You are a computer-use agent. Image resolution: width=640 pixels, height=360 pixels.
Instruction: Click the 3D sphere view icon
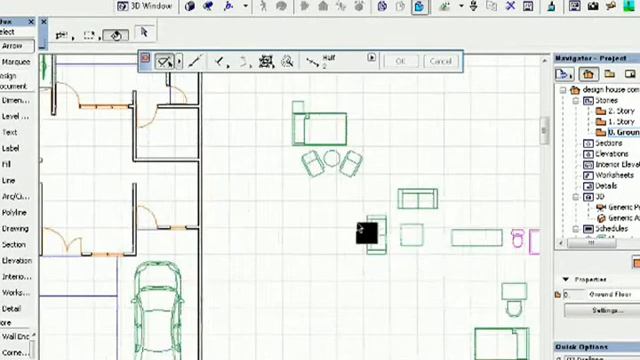[x=190, y=6]
